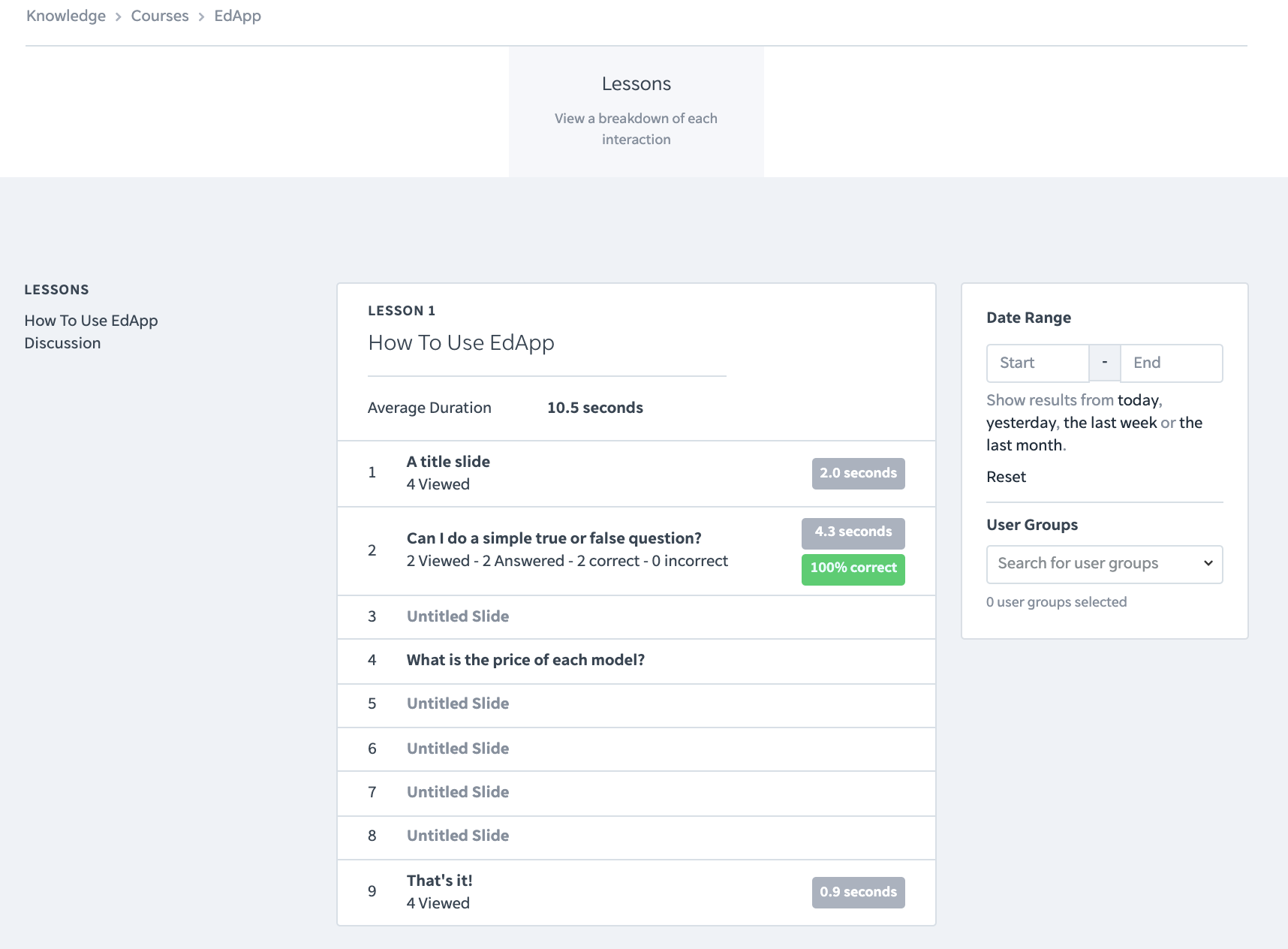Select Untitled Slide number 3
Viewport: 1288px width, 949px height.
click(x=636, y=617)
